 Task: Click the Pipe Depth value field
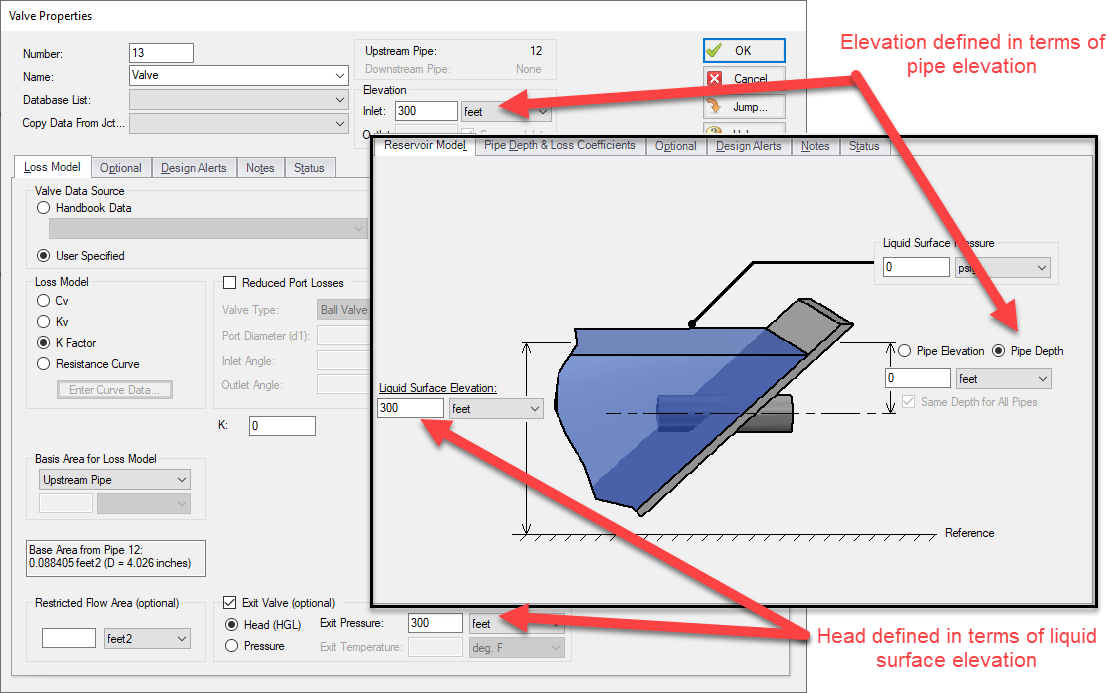pos(918,378)
